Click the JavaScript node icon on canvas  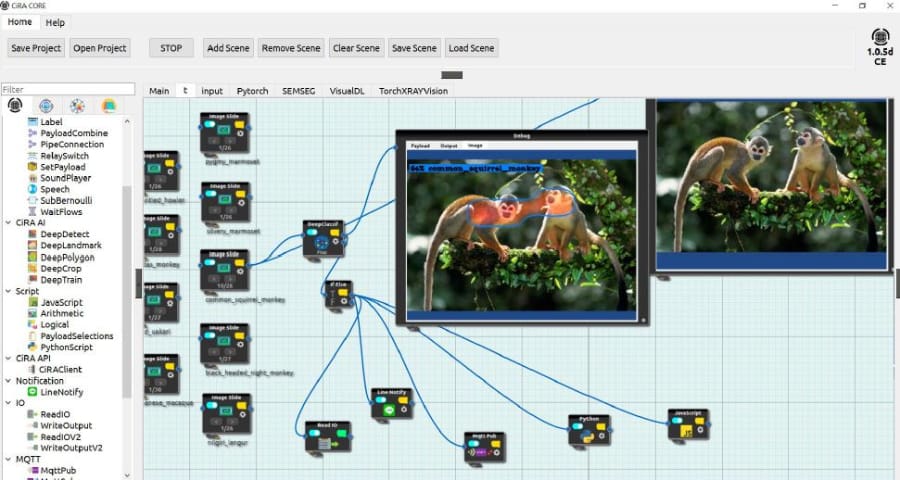click(688, 433)
